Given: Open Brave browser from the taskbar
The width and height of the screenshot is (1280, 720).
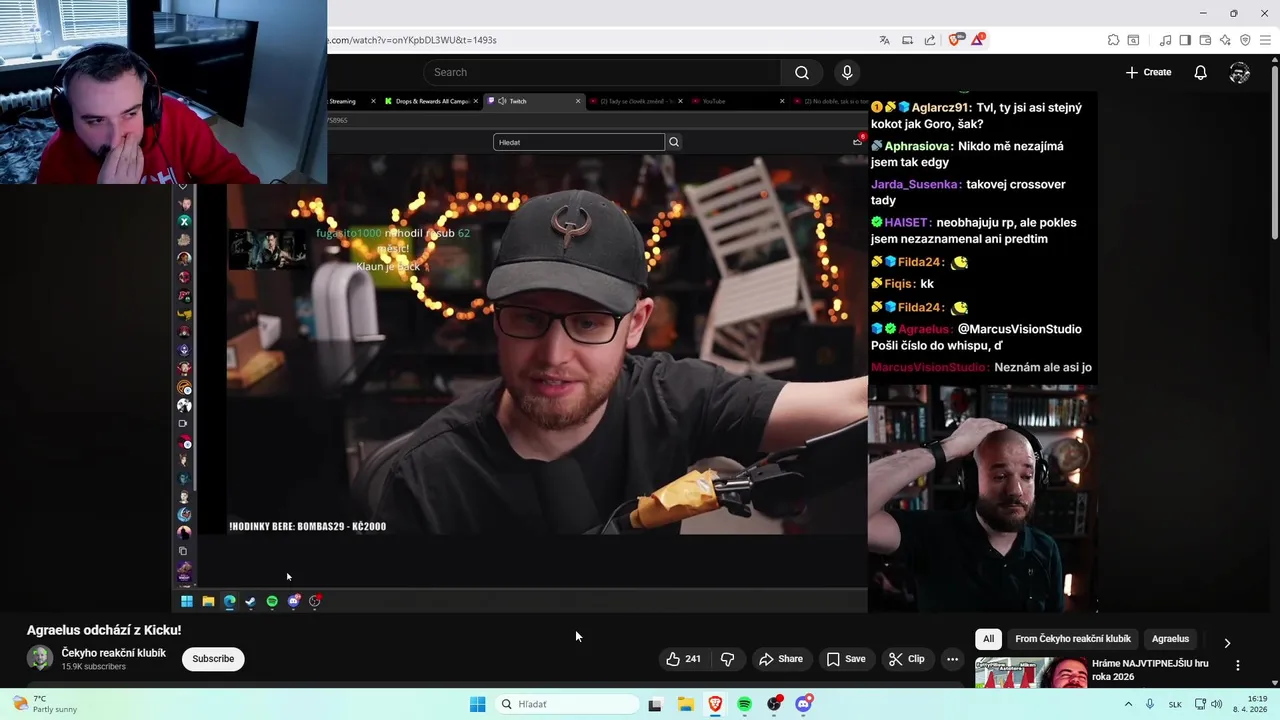Looking at the screenshot, I should (x=715, y=704).
